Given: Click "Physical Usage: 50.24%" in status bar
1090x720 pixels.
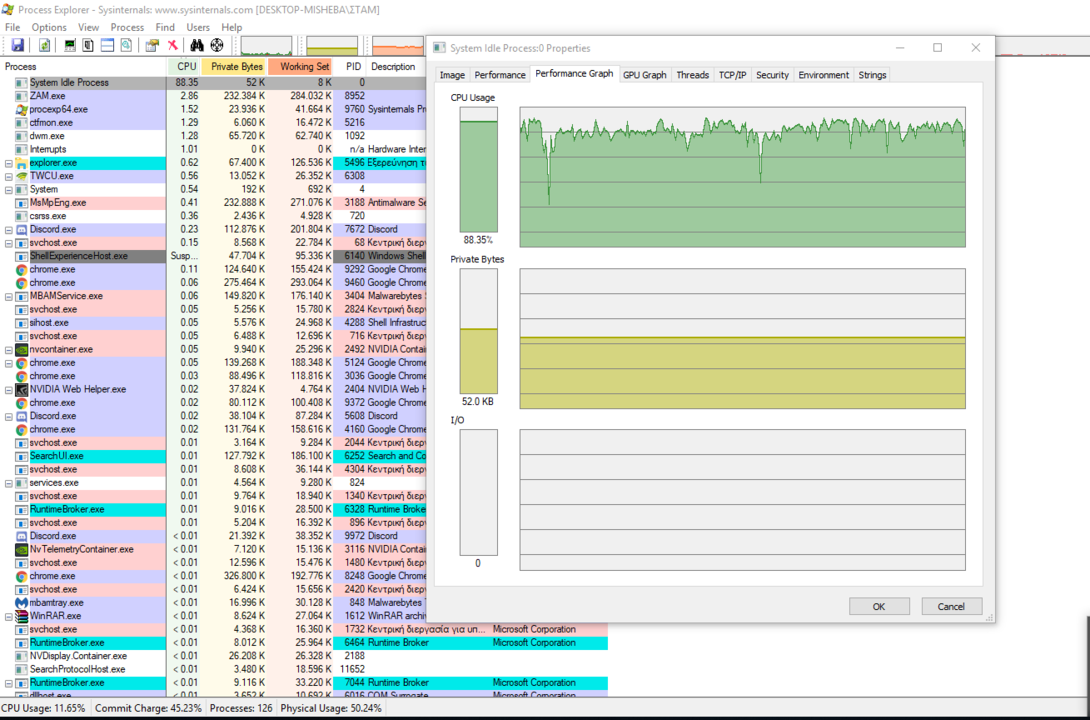Looking at the screenshot, I should 330,708.
